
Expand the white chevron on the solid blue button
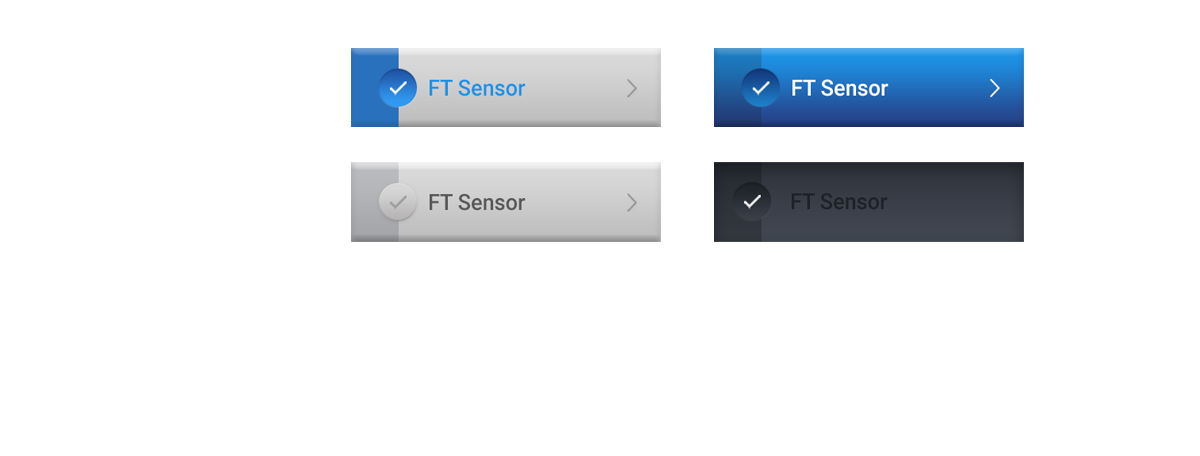click(994, 88)
